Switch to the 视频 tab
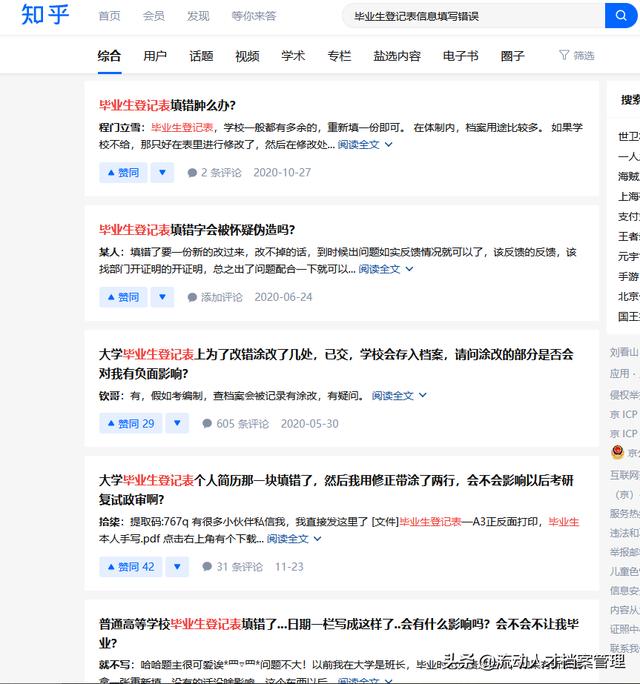Image resolution: width=640 pixels, height=684 pixels. [x=247, y=56]
